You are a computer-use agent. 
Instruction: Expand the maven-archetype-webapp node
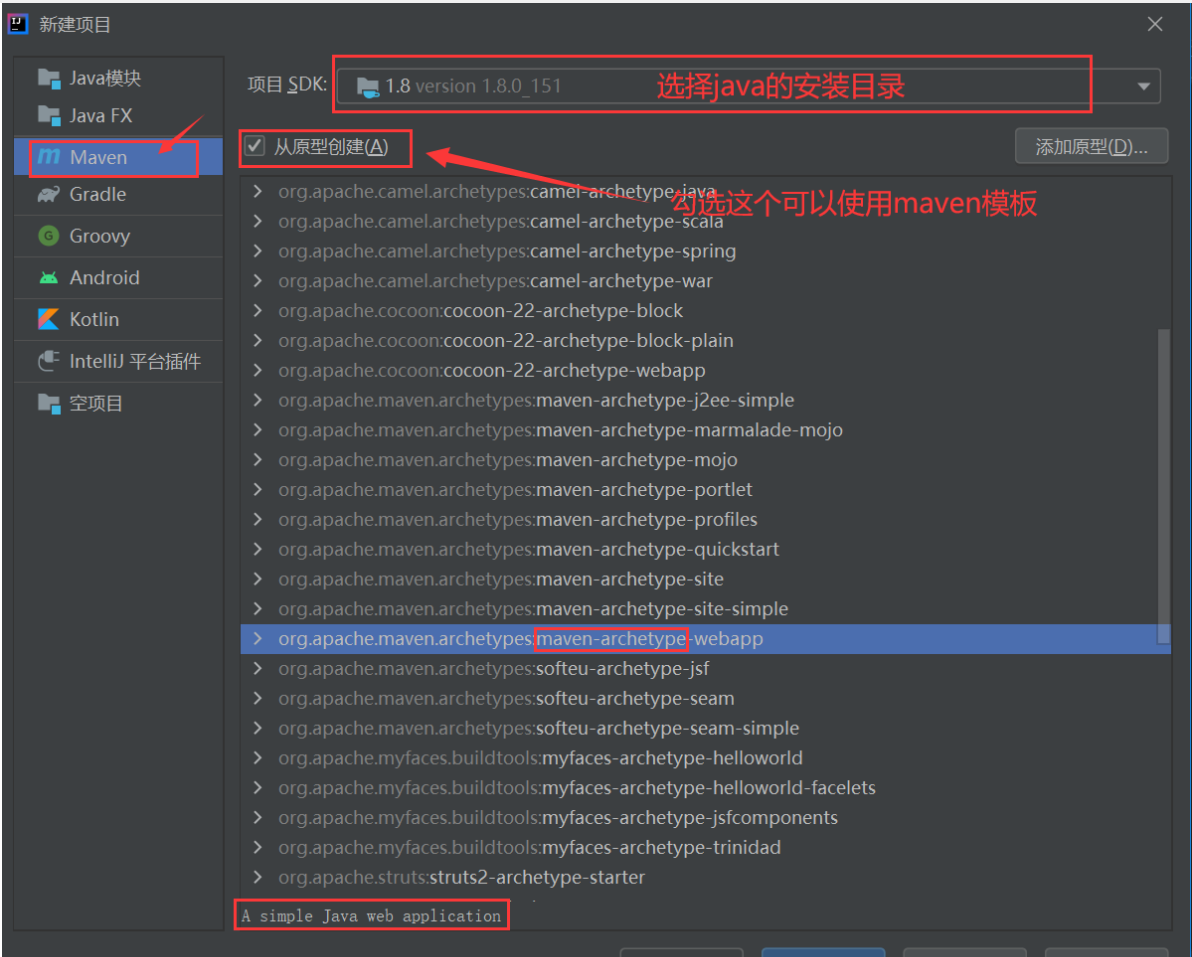pyautogui.click(x=258, y=639)
